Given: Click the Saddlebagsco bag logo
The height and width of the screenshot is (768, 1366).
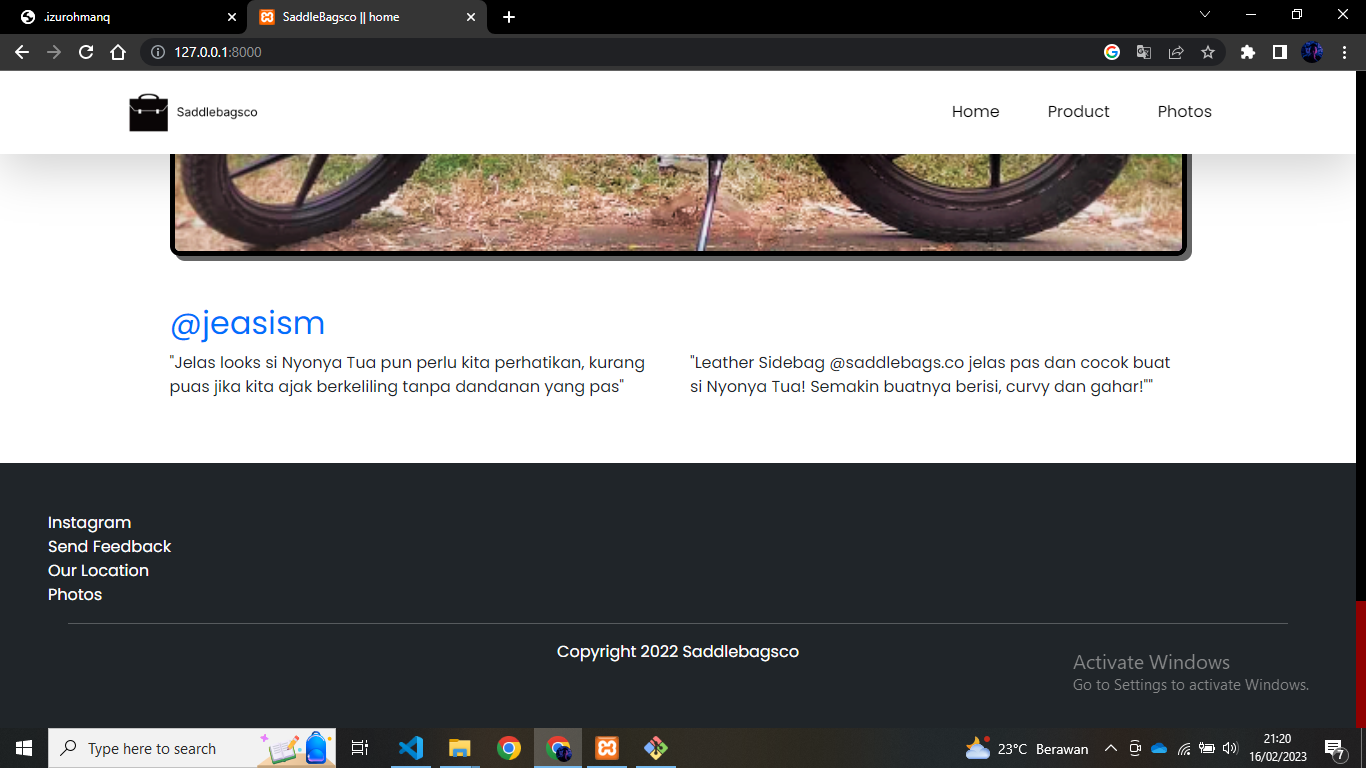Looking at the screenshot, I should tap(148, 112).
